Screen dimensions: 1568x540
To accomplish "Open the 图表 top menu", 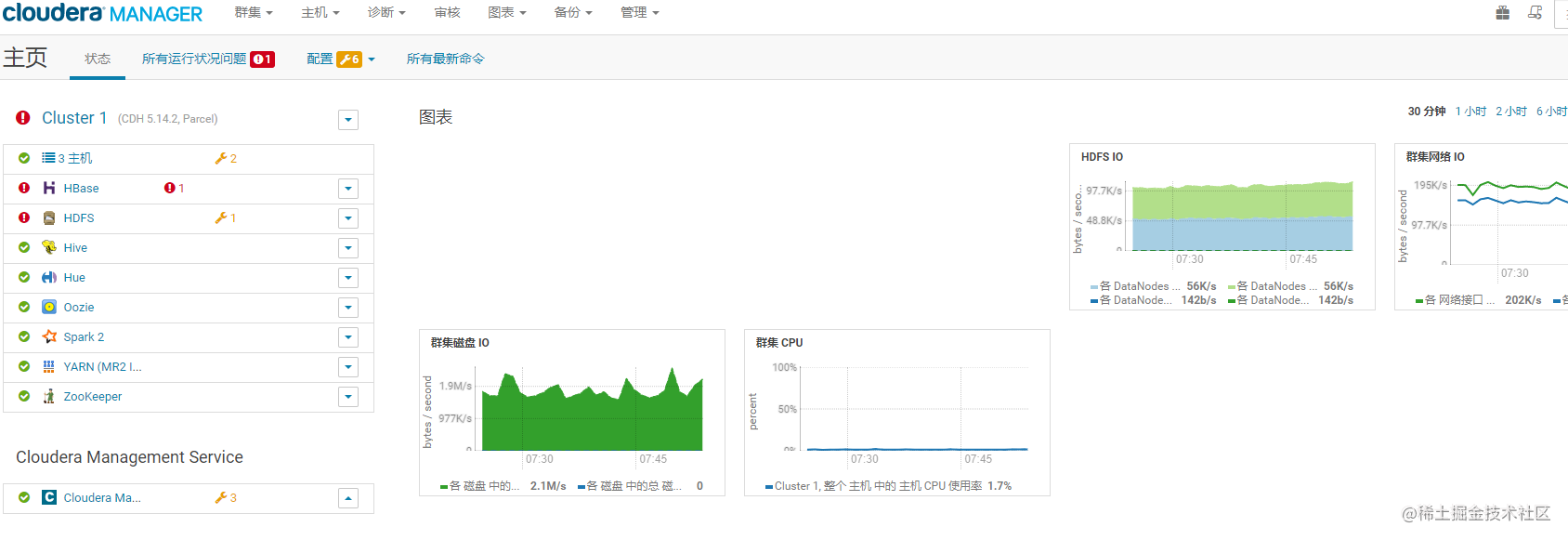I will (x=507, y=12).
